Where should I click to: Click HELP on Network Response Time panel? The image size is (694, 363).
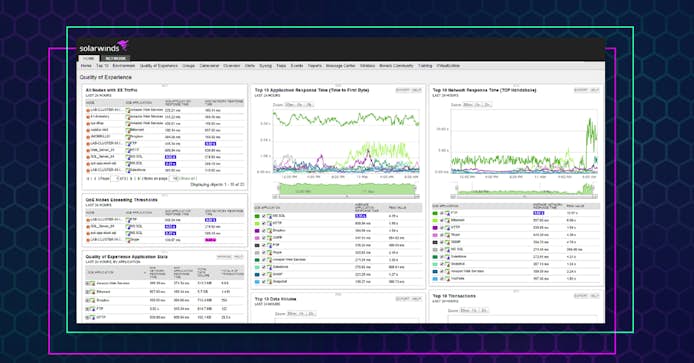pyautogui.click(x=594, y=90)
